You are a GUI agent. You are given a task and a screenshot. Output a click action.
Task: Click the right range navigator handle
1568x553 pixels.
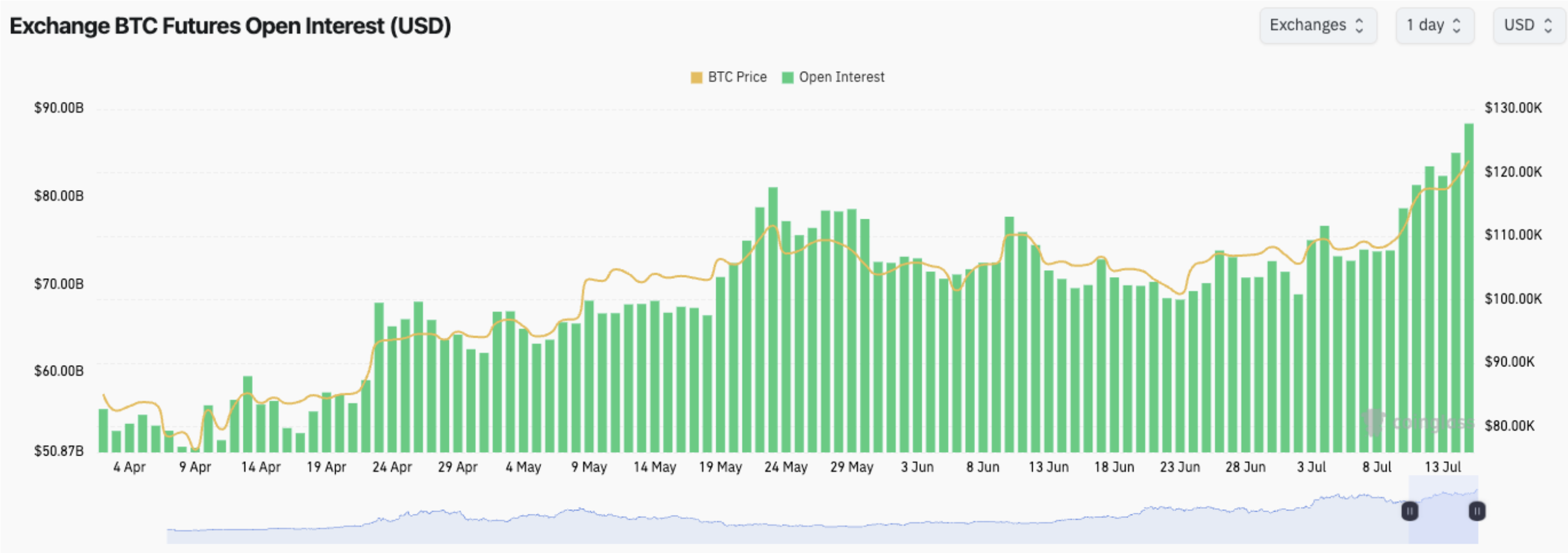pyautogui.click(x=1477, y=511)
